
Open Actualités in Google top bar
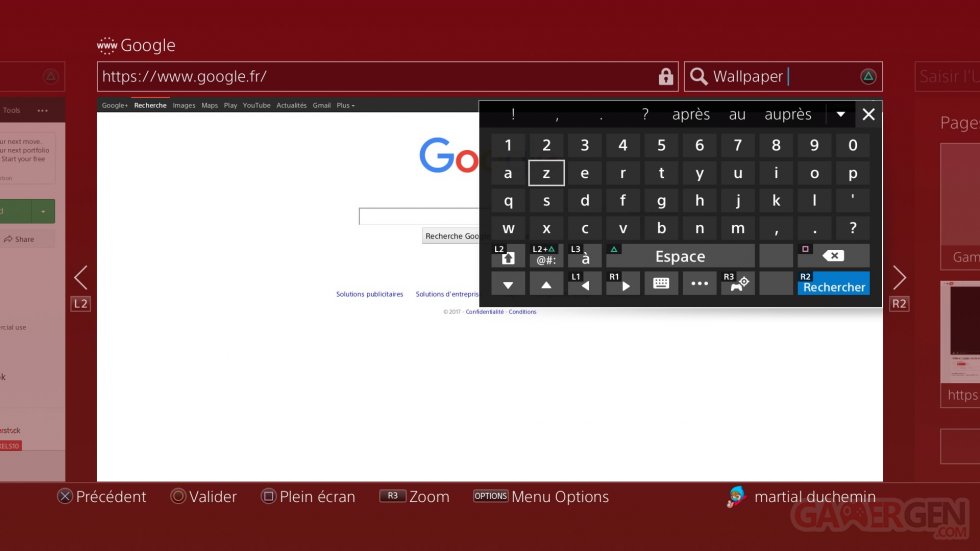[x=291, y=106]
